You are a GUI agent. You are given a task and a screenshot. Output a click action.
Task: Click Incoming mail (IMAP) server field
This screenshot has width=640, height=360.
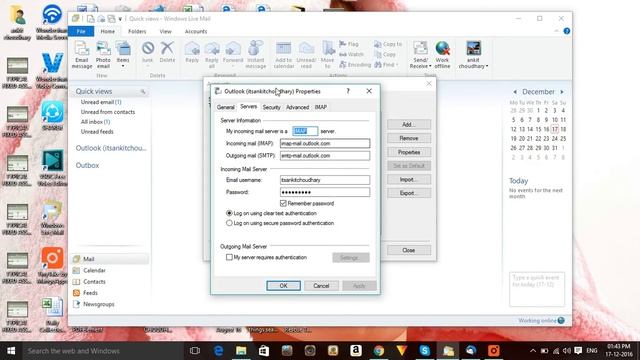pyautogui.click(x=325, y=143)
